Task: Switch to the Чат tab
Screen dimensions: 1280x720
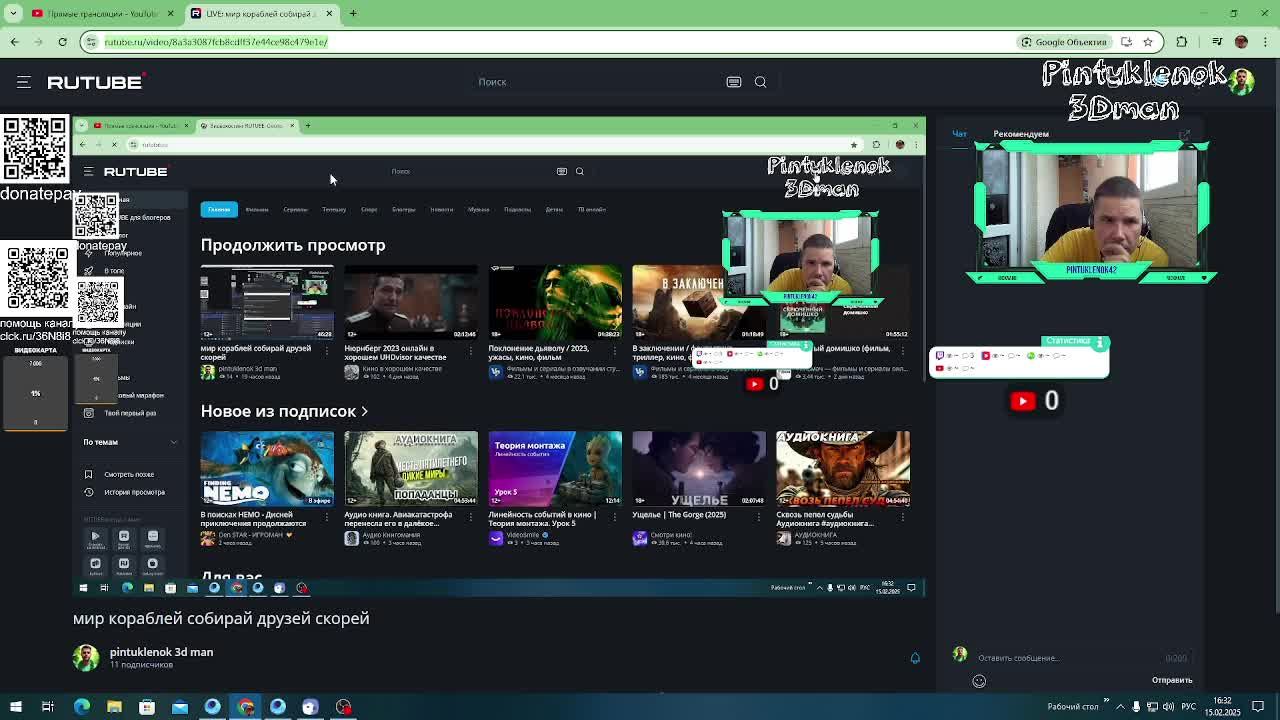Action: (x=959, y=134)
